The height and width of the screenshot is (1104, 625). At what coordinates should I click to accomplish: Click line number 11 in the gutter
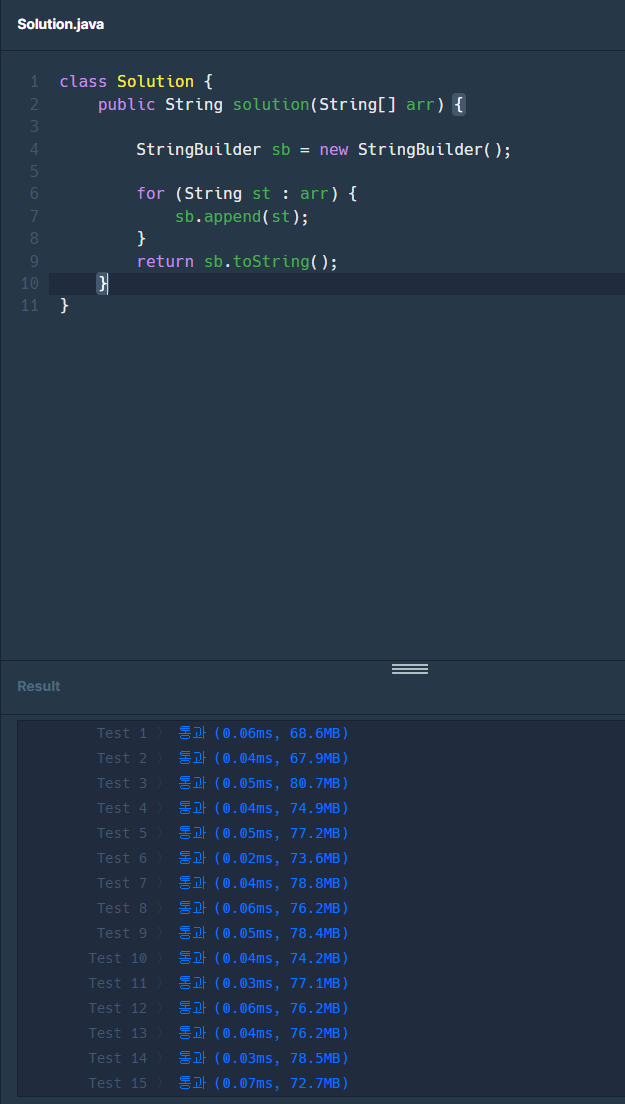tap(30, 306)
